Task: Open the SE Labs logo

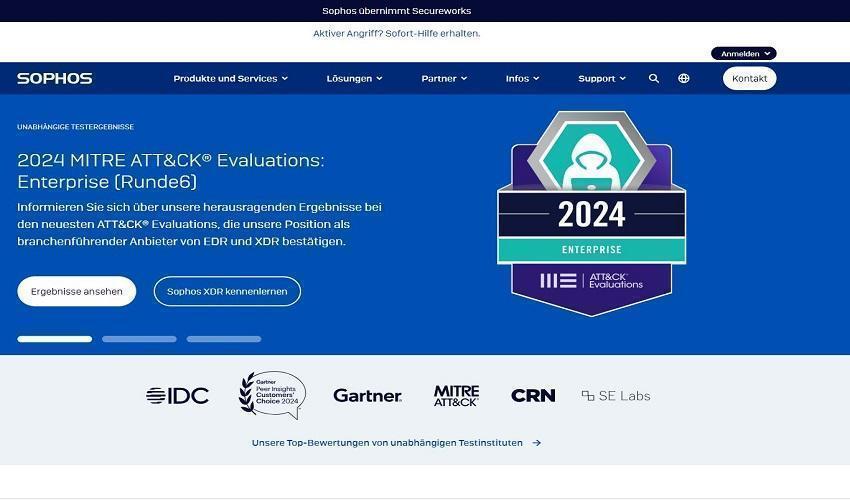Action: (616, 396)
